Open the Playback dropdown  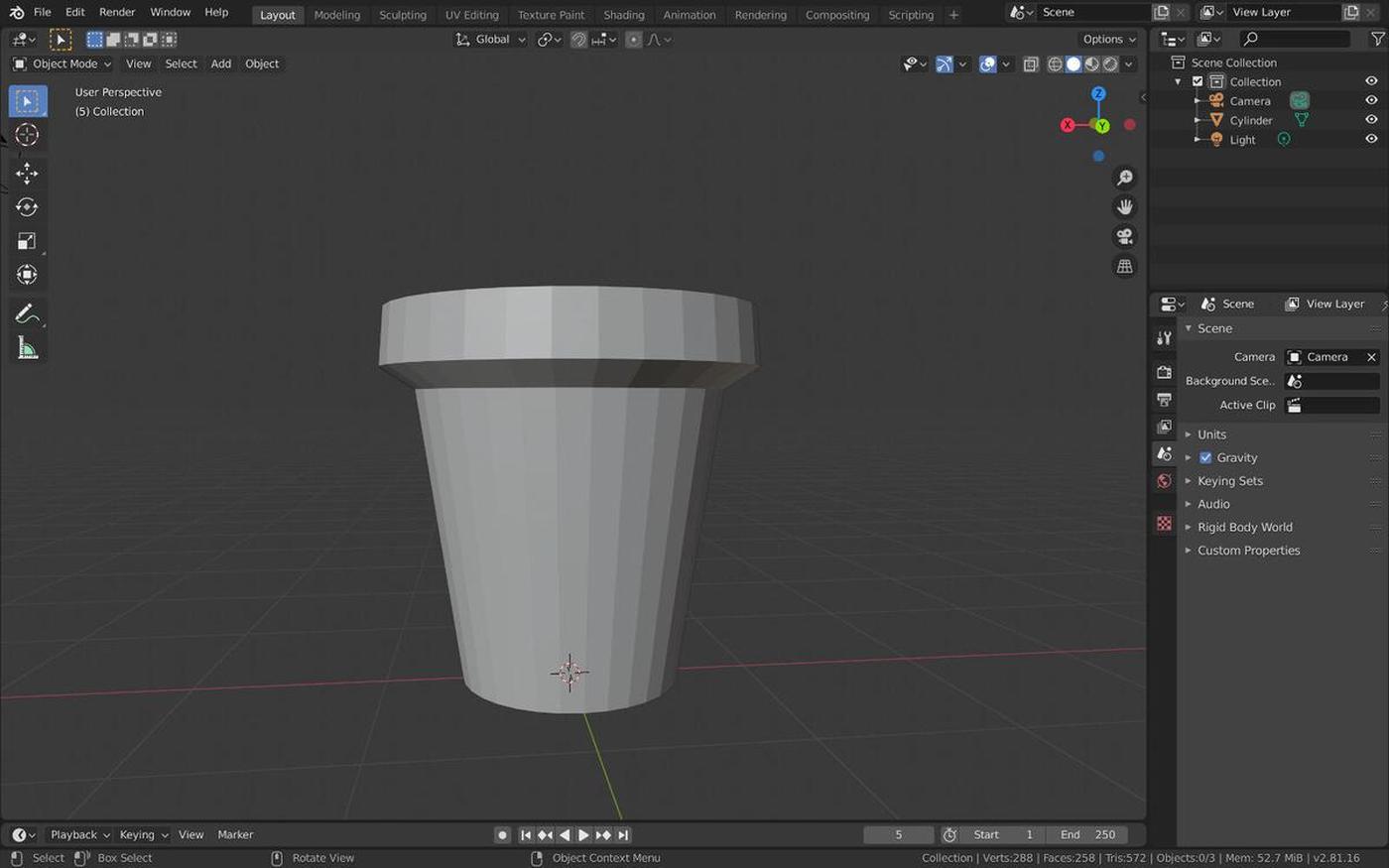(79, 835)
